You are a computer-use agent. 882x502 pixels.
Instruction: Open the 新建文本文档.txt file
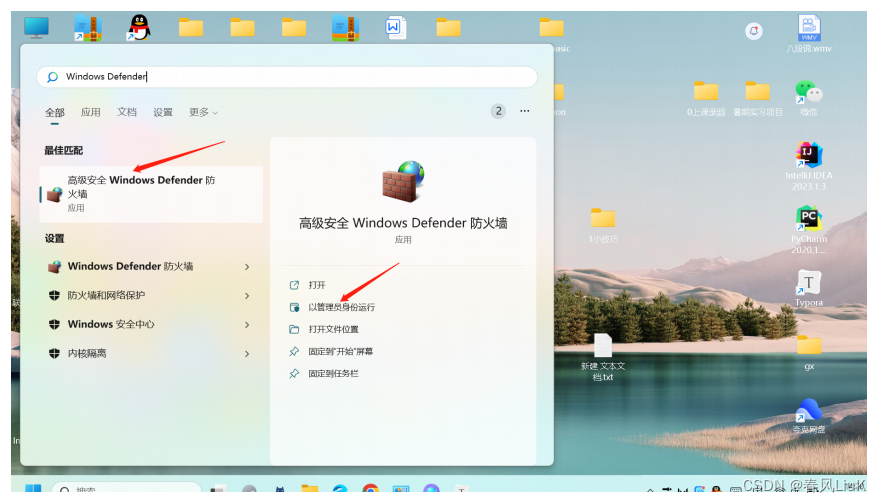tap(603, 357)
